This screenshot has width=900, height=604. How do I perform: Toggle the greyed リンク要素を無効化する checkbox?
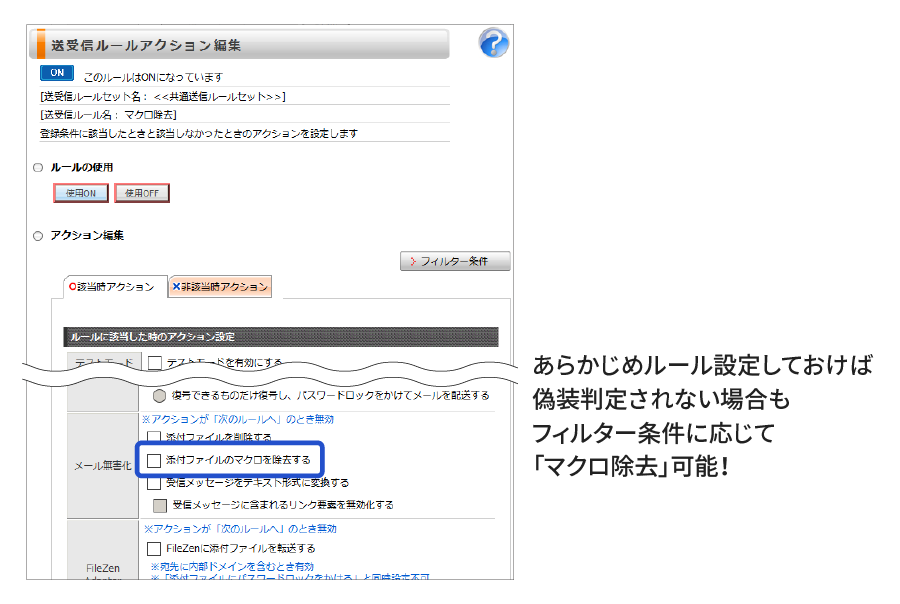click(160, 505)
